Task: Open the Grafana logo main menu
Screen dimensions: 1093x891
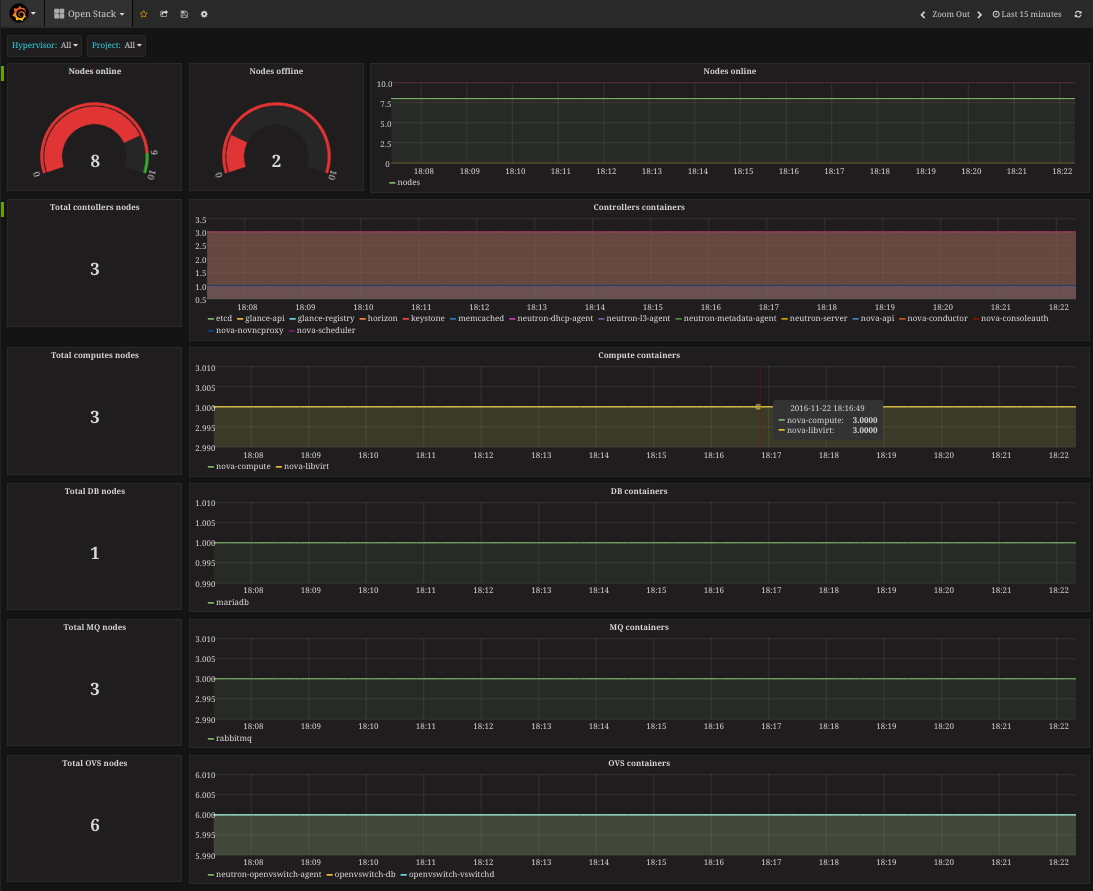Action: (x=19, y=14)
